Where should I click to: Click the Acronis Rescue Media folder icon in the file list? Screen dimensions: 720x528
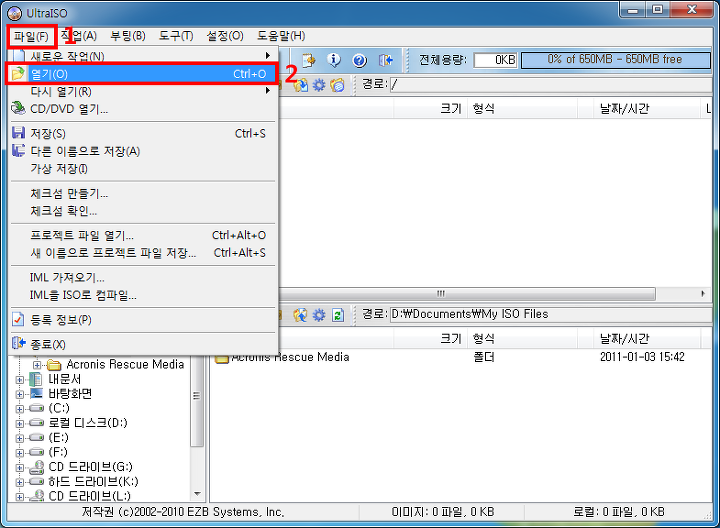click(x=222, y=358)
